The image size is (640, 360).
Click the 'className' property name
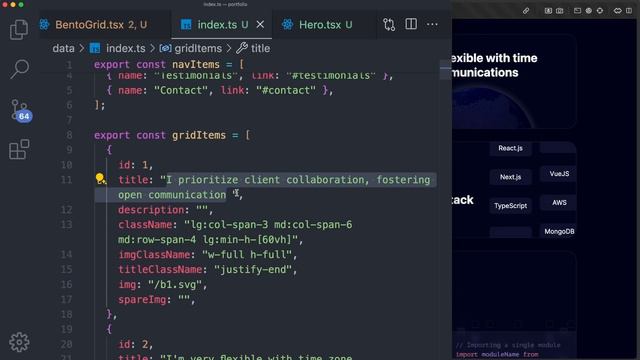click(x=145, y=225)
